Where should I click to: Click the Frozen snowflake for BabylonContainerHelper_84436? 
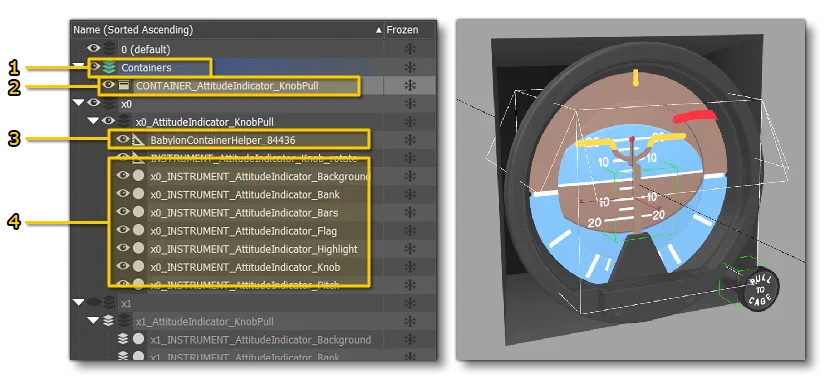(410, 140)
